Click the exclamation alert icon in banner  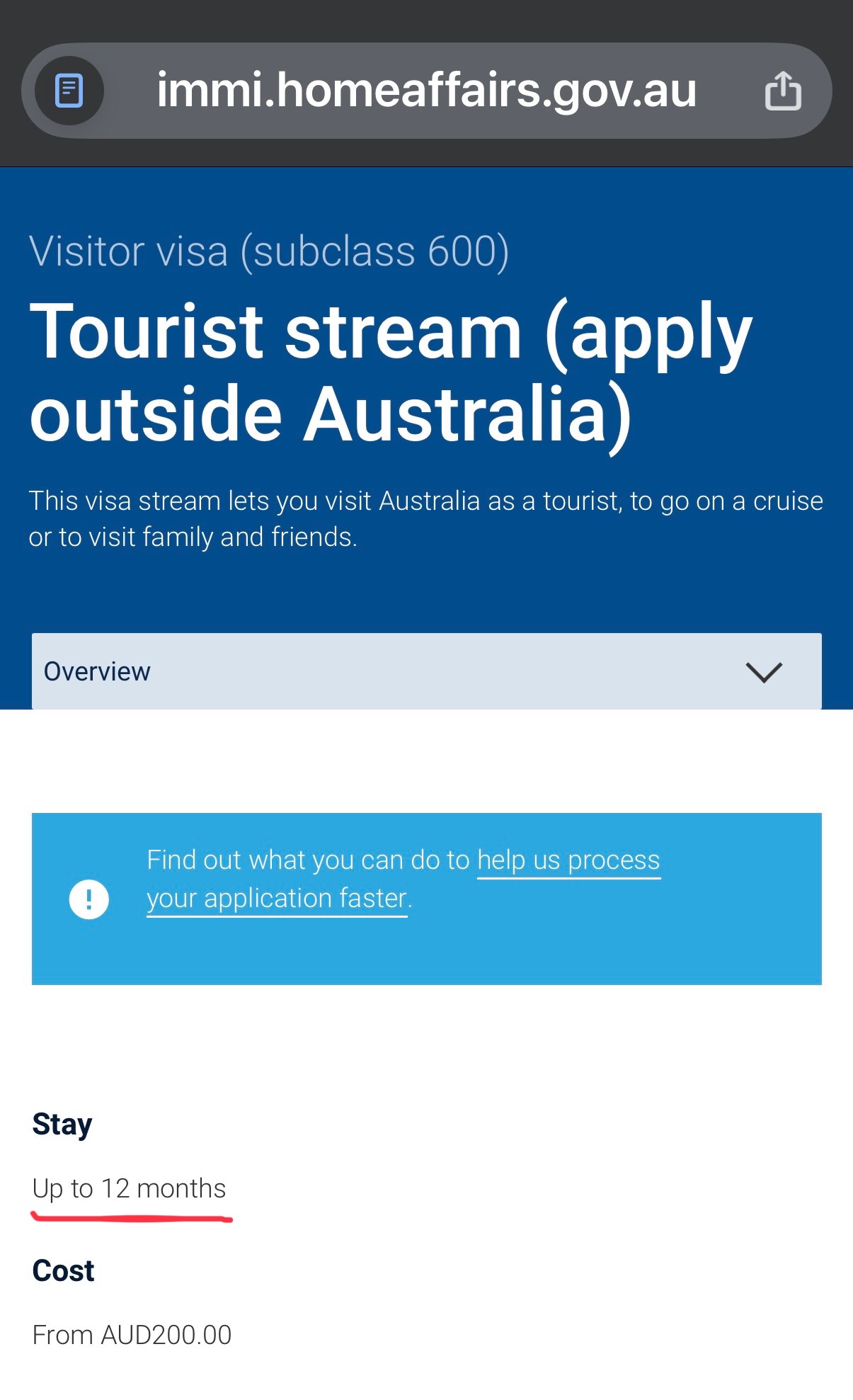click(88, 899)
